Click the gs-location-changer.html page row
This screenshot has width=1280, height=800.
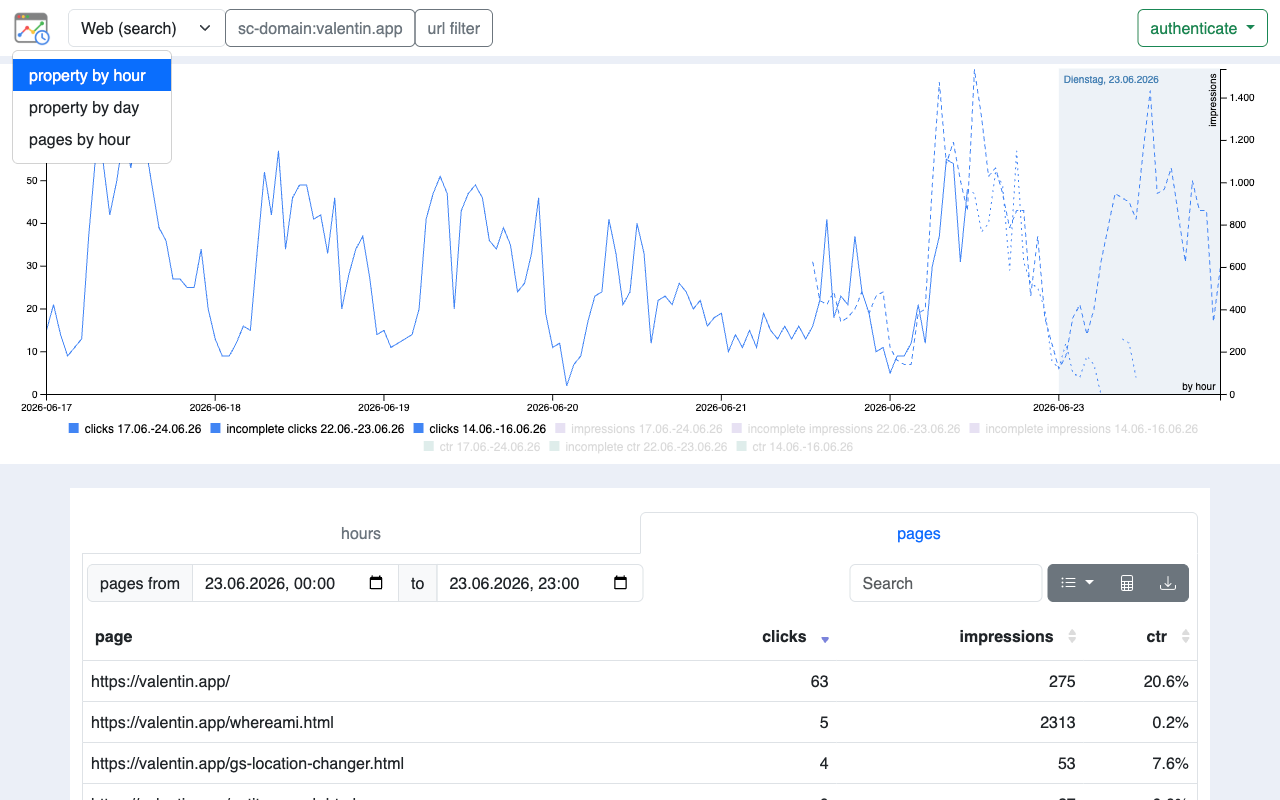(x=640, y=763)
